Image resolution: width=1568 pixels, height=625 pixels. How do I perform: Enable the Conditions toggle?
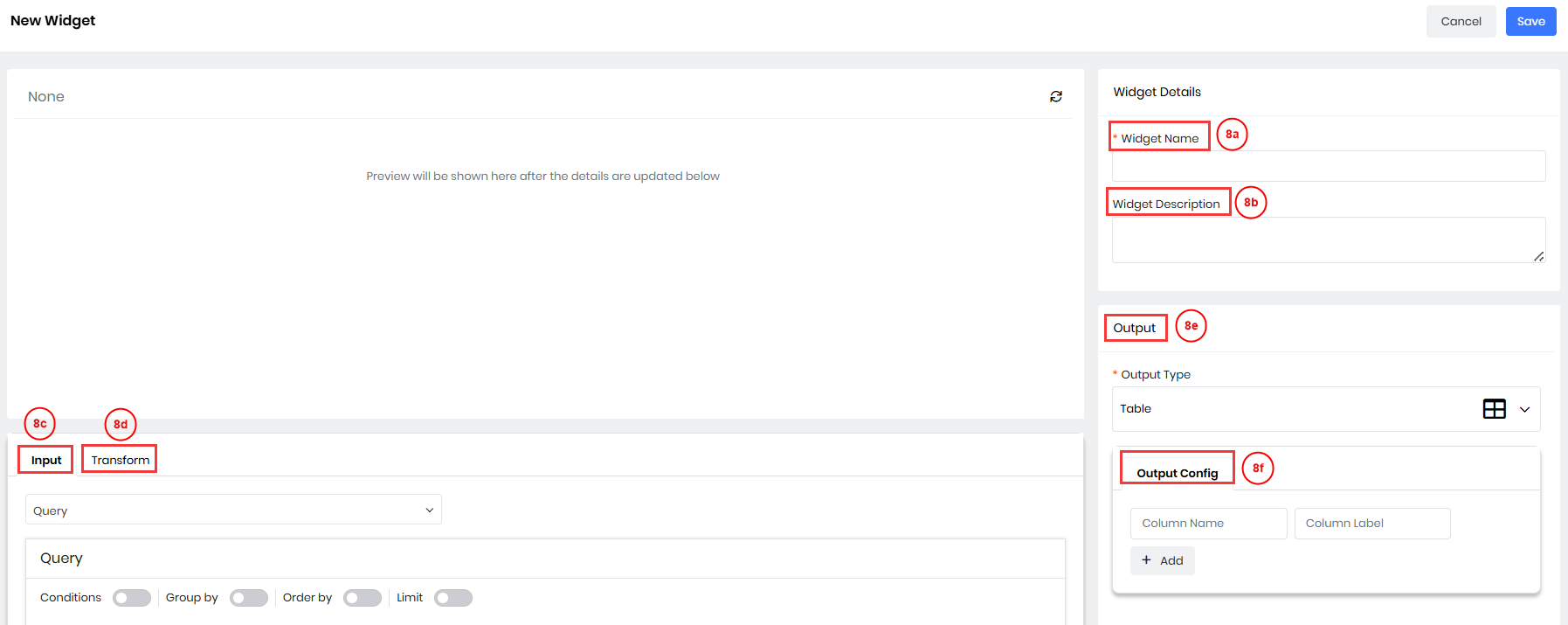click(x=132, y=598)
